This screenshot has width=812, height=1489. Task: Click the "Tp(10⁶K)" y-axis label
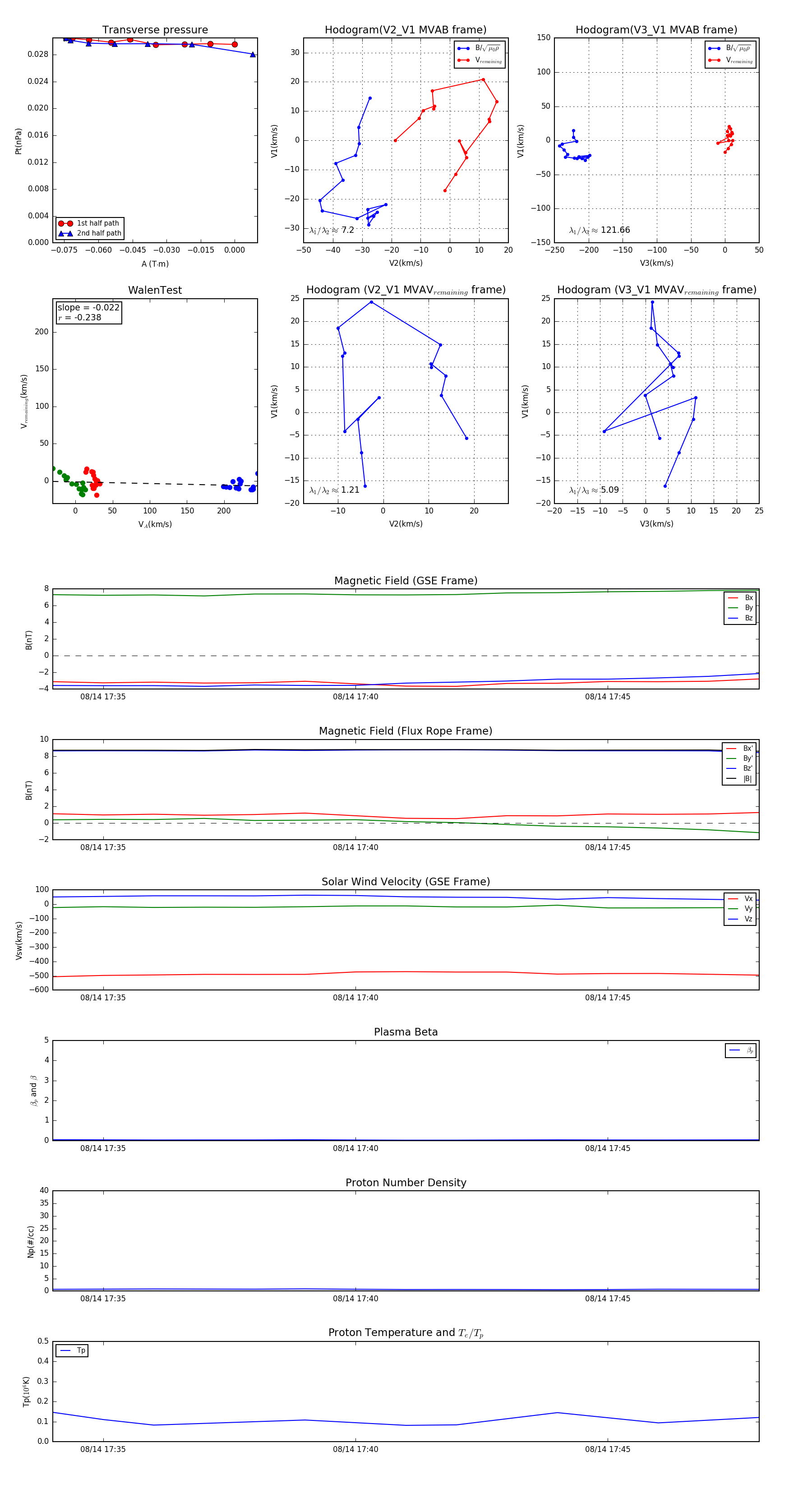tap(26, 1392)
